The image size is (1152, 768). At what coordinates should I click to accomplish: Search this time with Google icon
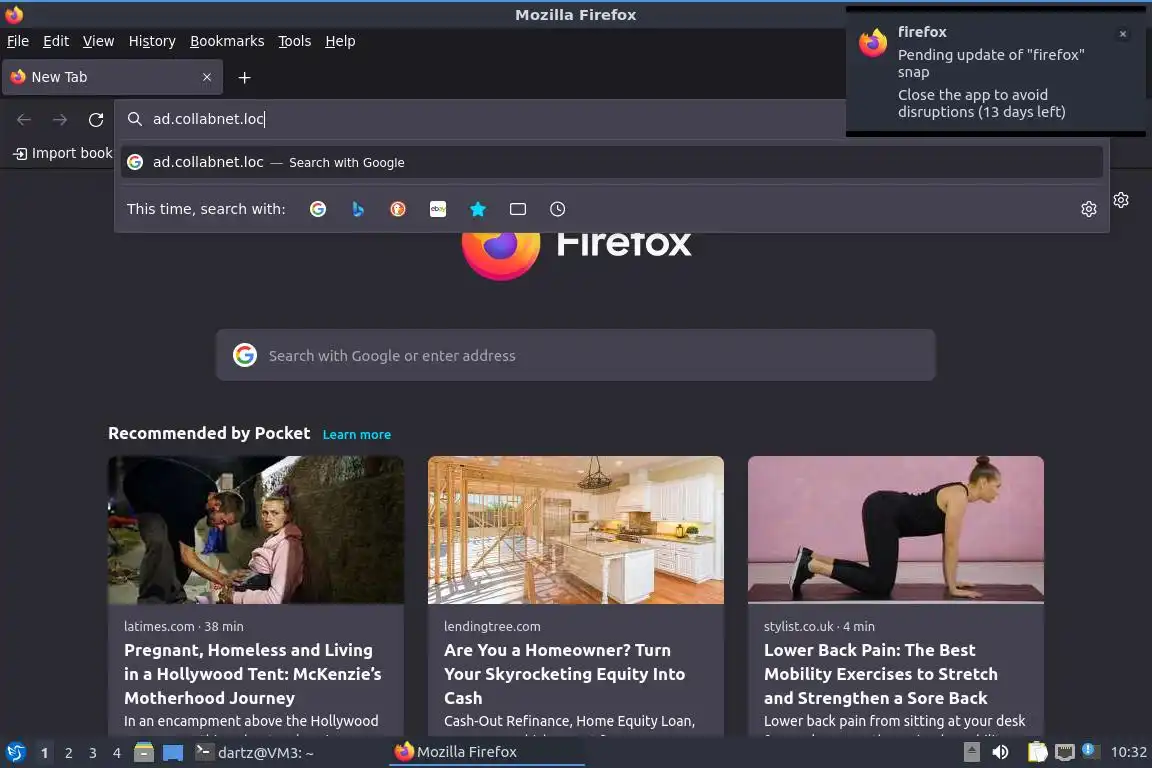[x=317, y=209]
